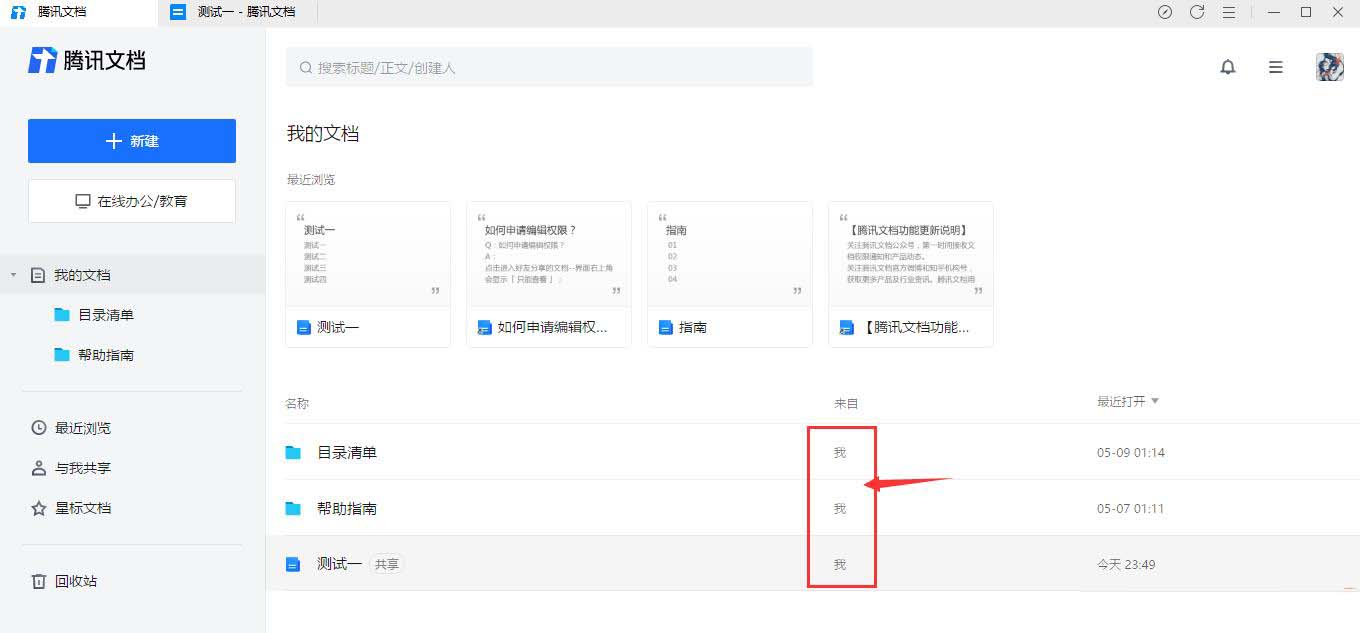The image size is (1360, 633).
Task: Open the title bar menu lines icon
Action: (1229, 12)
